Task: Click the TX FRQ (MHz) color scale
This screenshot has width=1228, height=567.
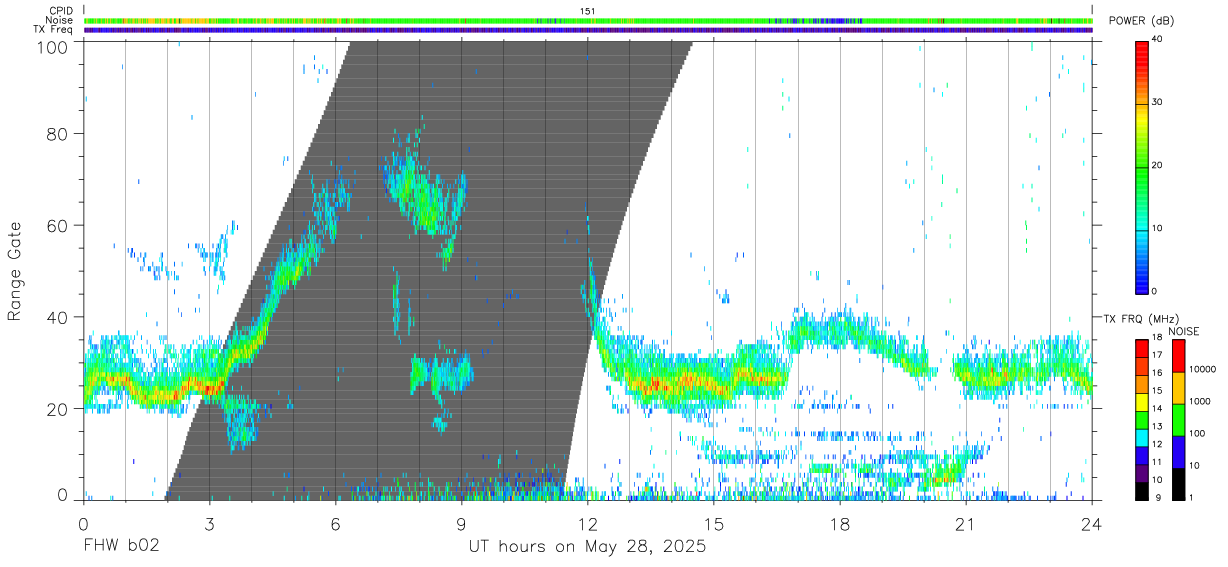Action: (1142, 420)
